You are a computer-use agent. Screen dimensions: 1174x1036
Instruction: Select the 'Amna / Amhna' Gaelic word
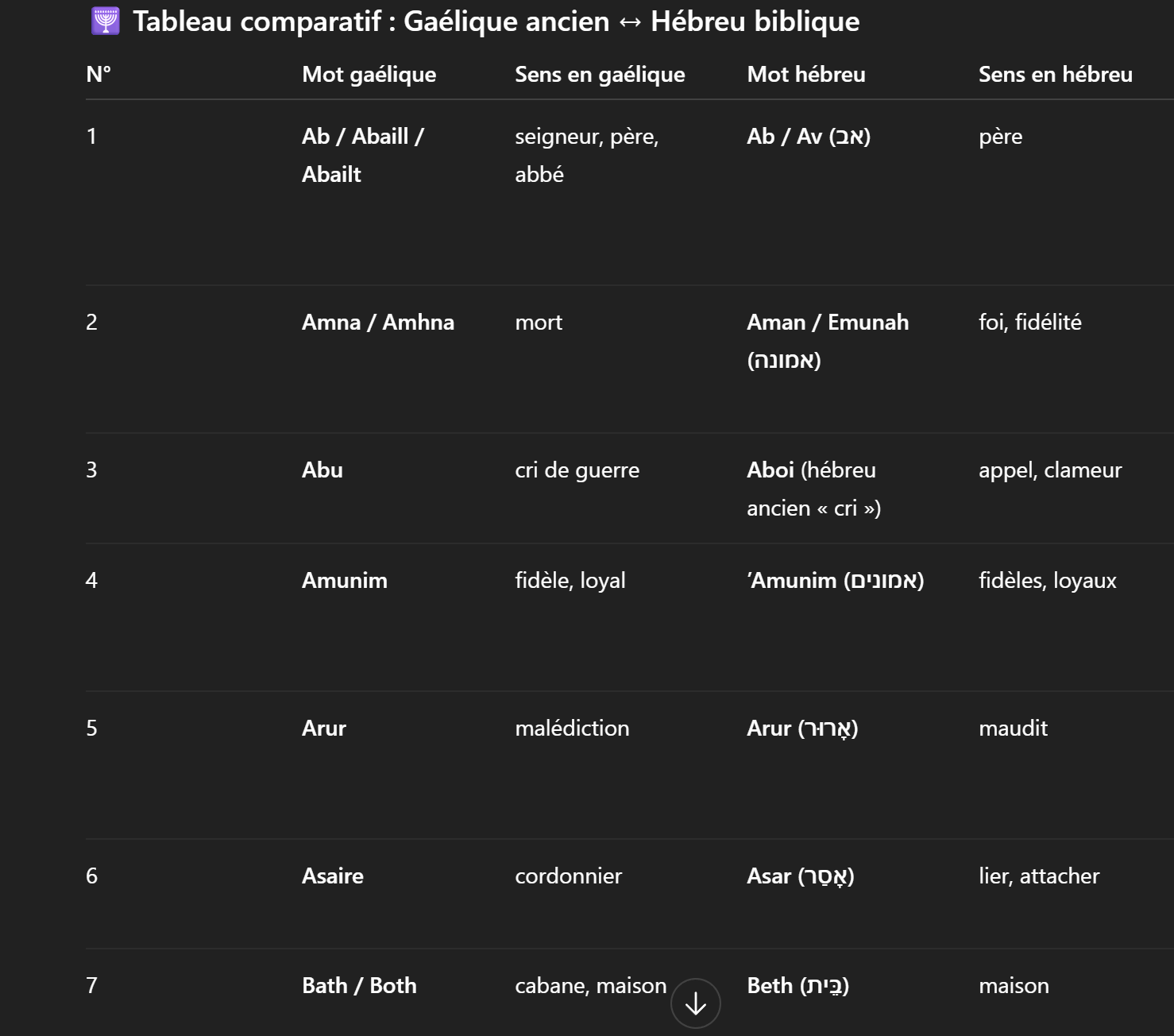click(x=377, y=323)
